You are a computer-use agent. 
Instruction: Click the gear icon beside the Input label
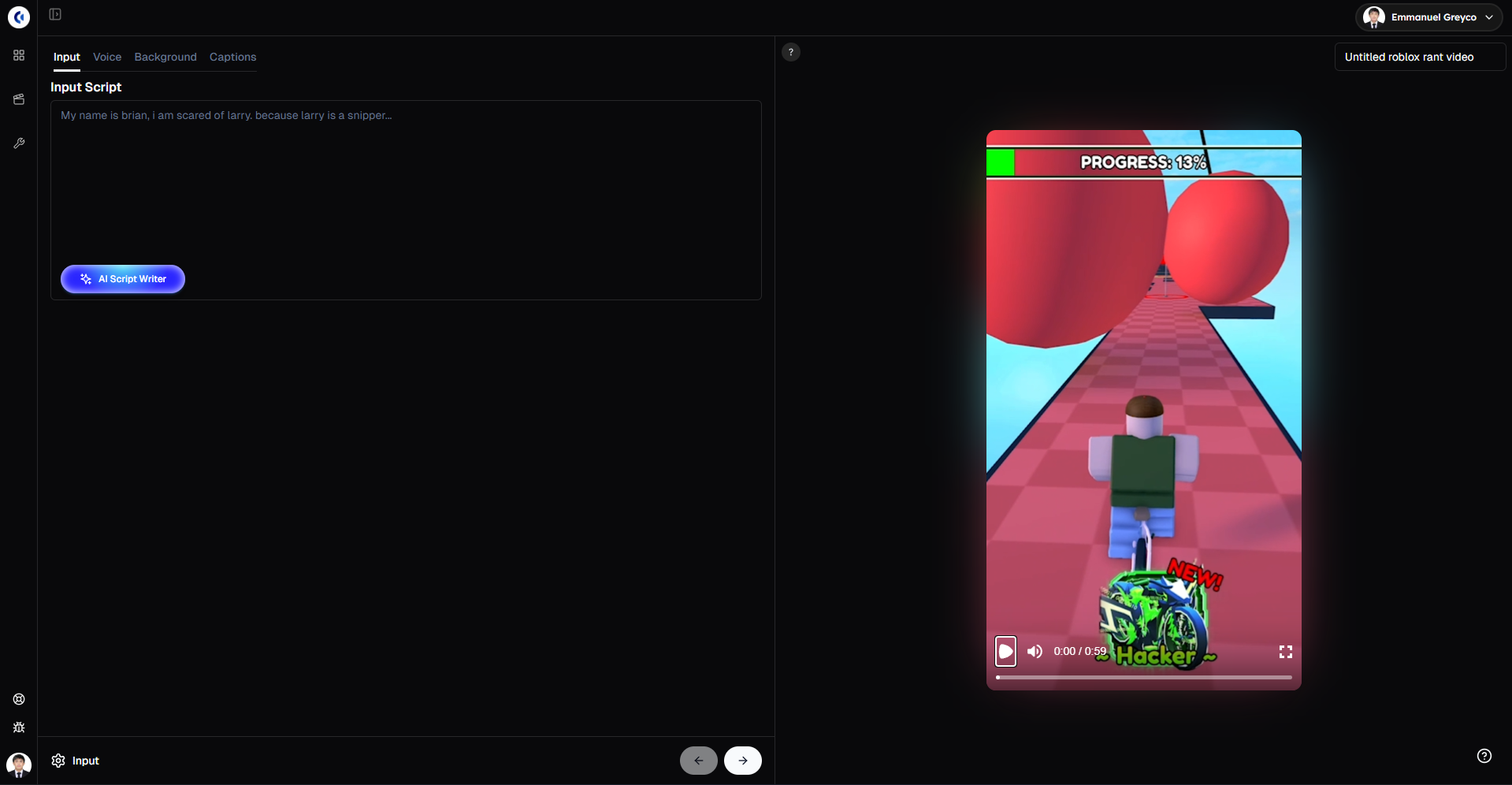point(58,761)
